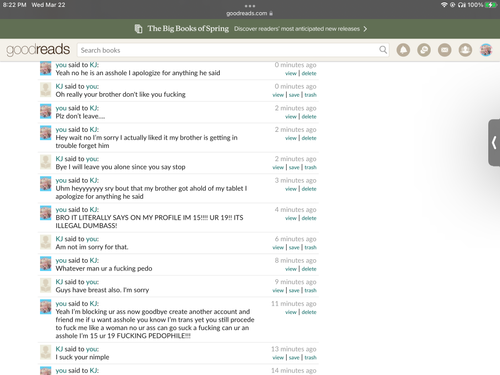Click the '8:22 PM' clock in status bar

[14, 5]
